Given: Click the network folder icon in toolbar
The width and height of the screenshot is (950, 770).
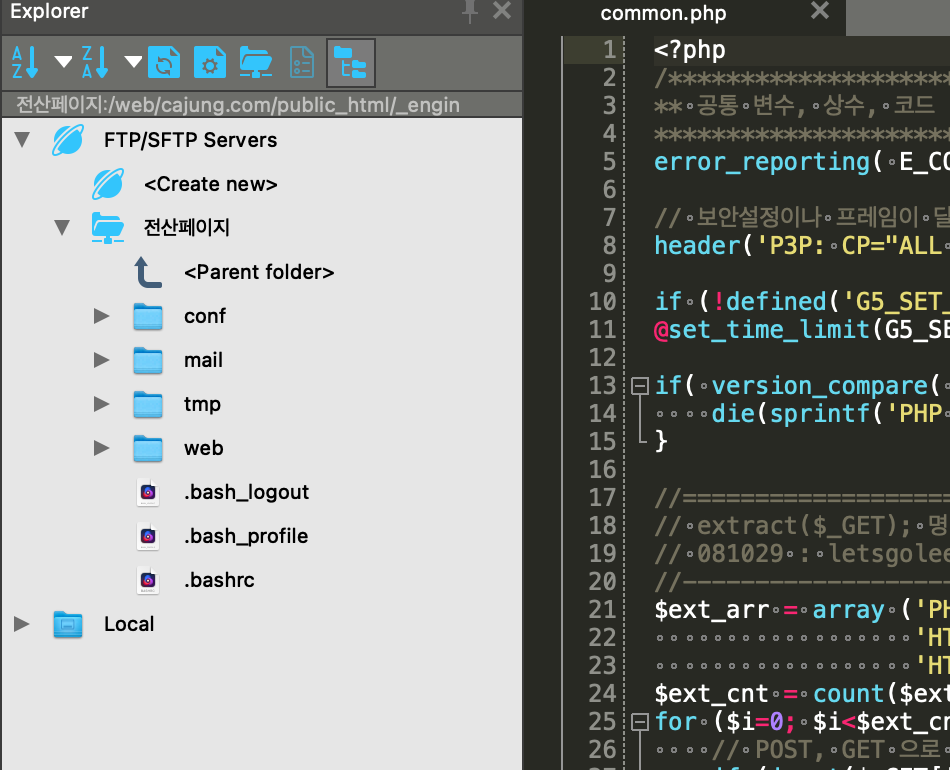Looking at the screenshot, I should point(256,62).
